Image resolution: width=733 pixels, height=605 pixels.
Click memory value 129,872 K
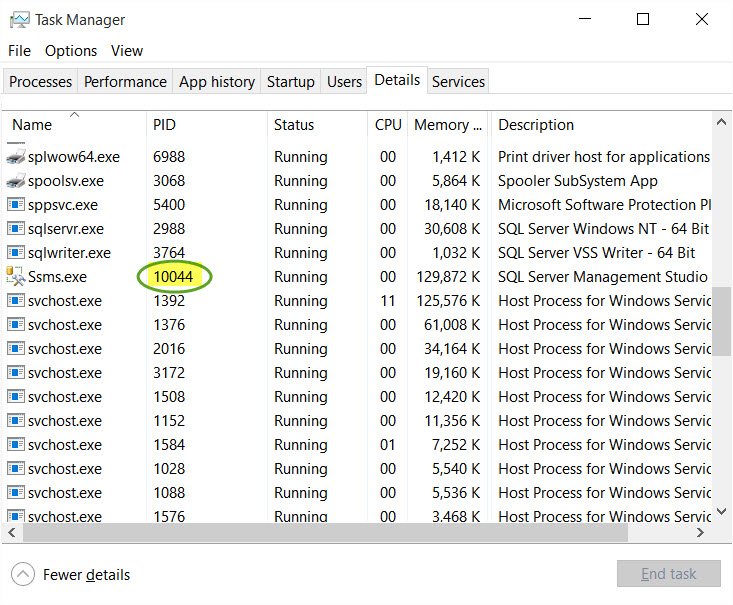[x=448, y=277]
